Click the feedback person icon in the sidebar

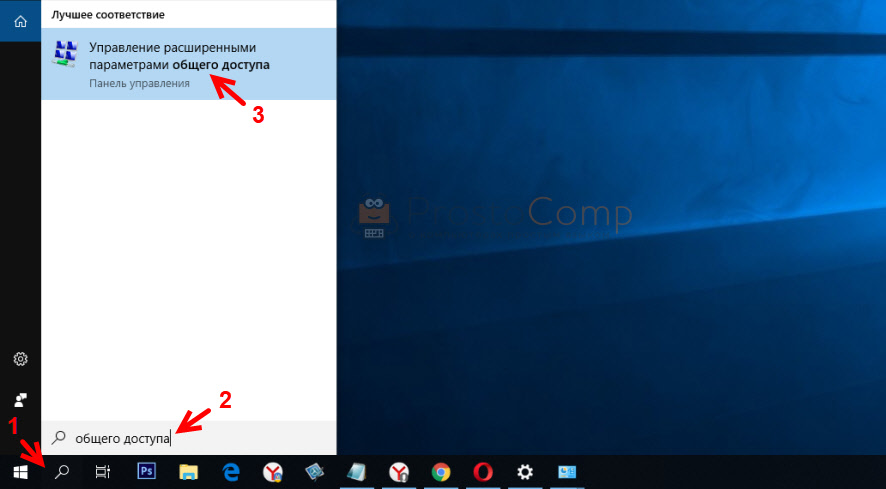20,400
